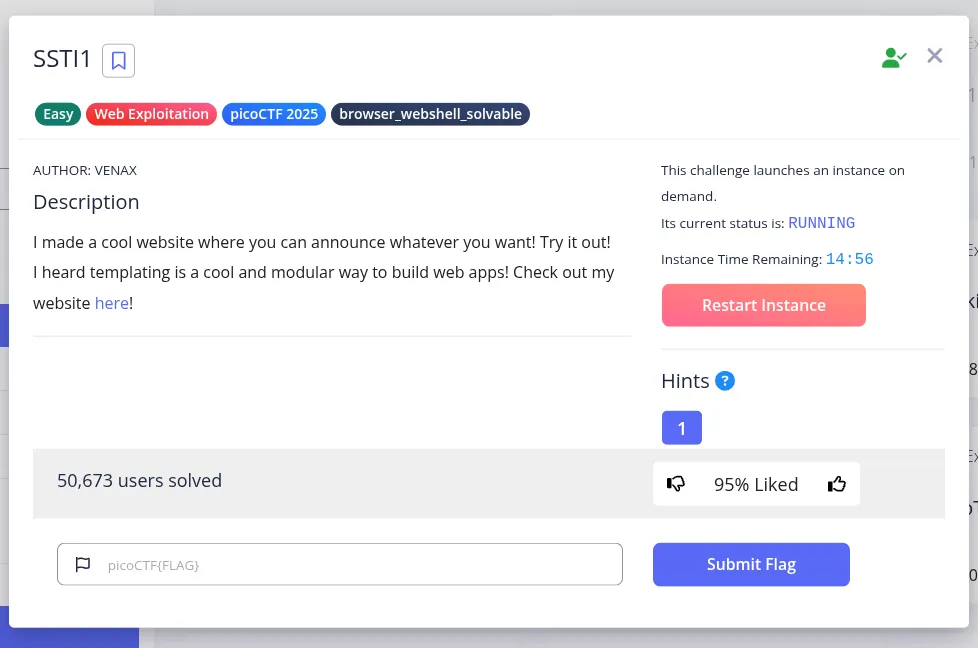
Task: Click the instance time remaining countdown
Action: coord(849,259)
